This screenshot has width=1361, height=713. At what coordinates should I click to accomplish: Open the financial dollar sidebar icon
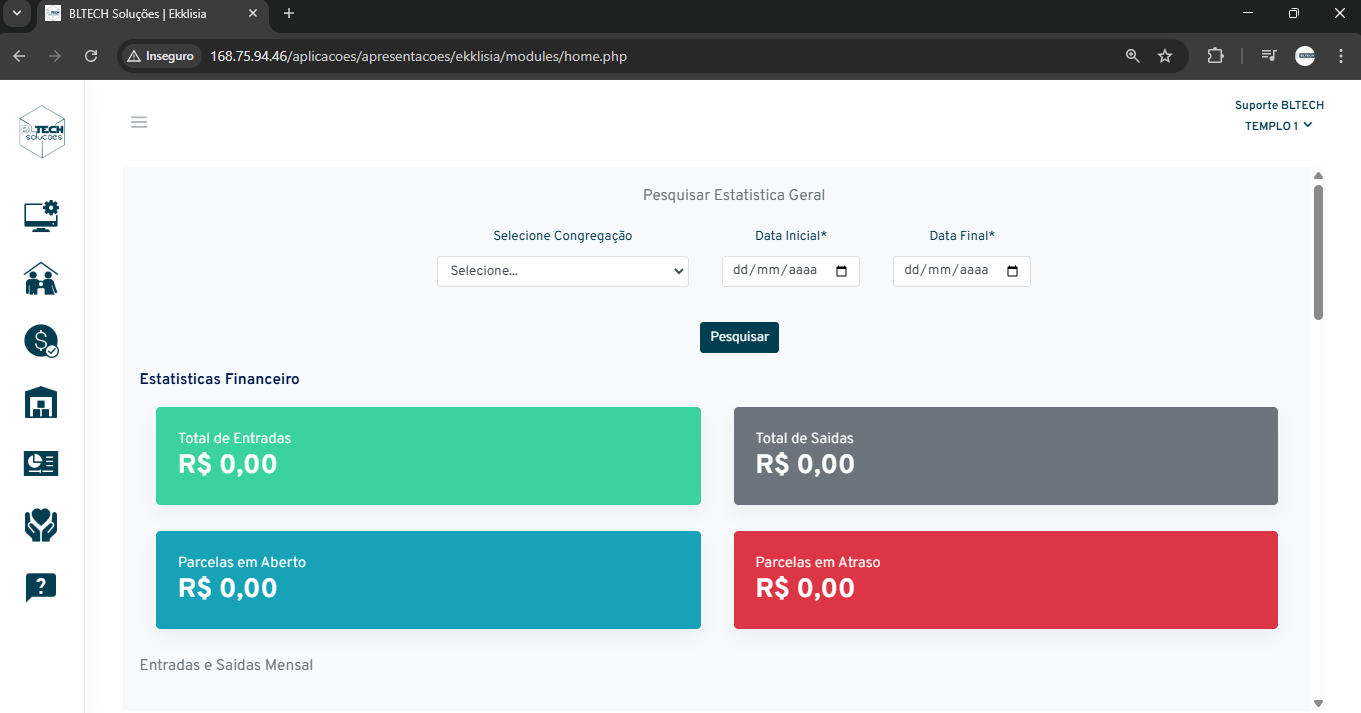(x=41, y=341)
